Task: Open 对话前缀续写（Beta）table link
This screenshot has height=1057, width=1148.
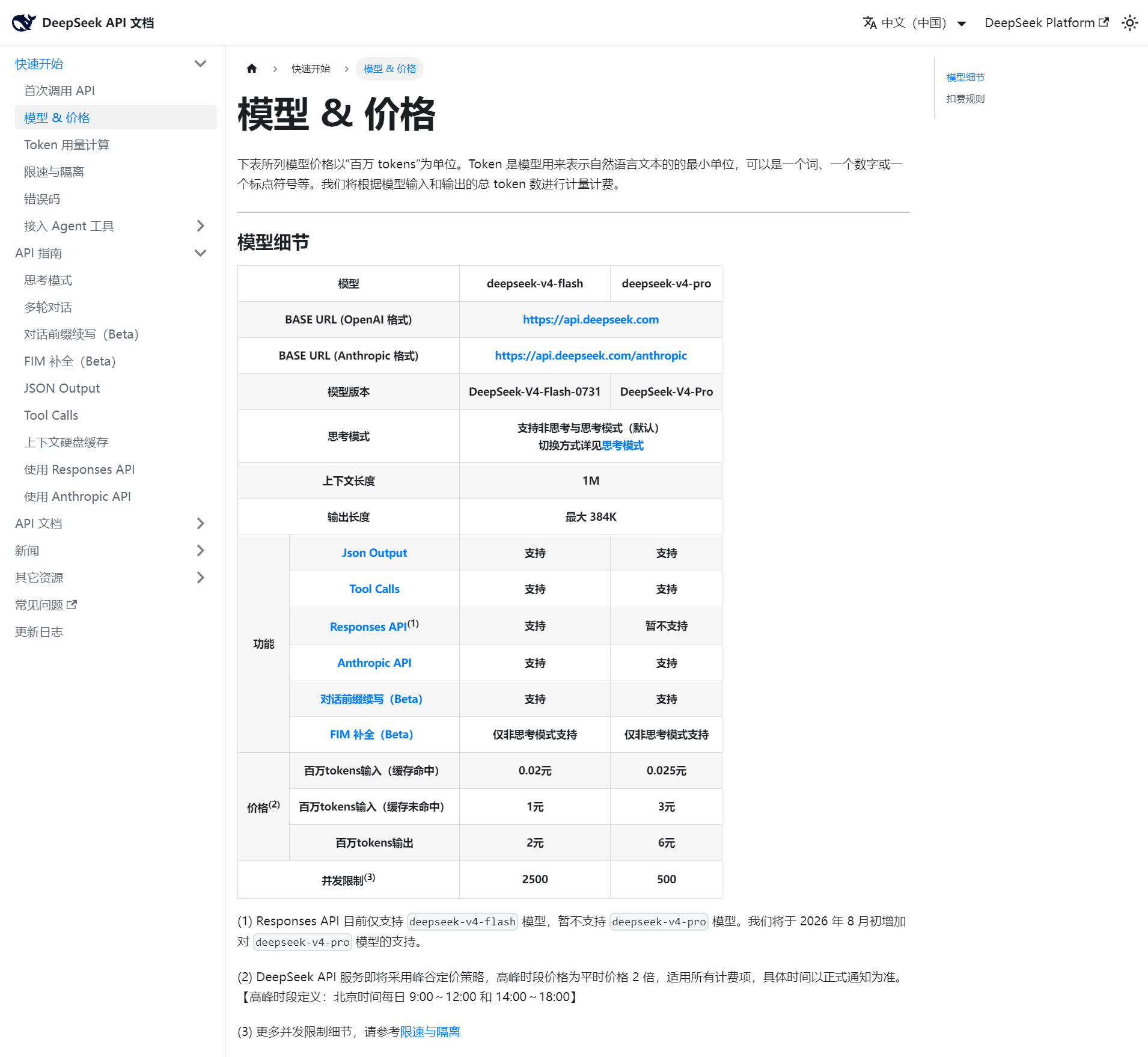Action: point(371,699)
